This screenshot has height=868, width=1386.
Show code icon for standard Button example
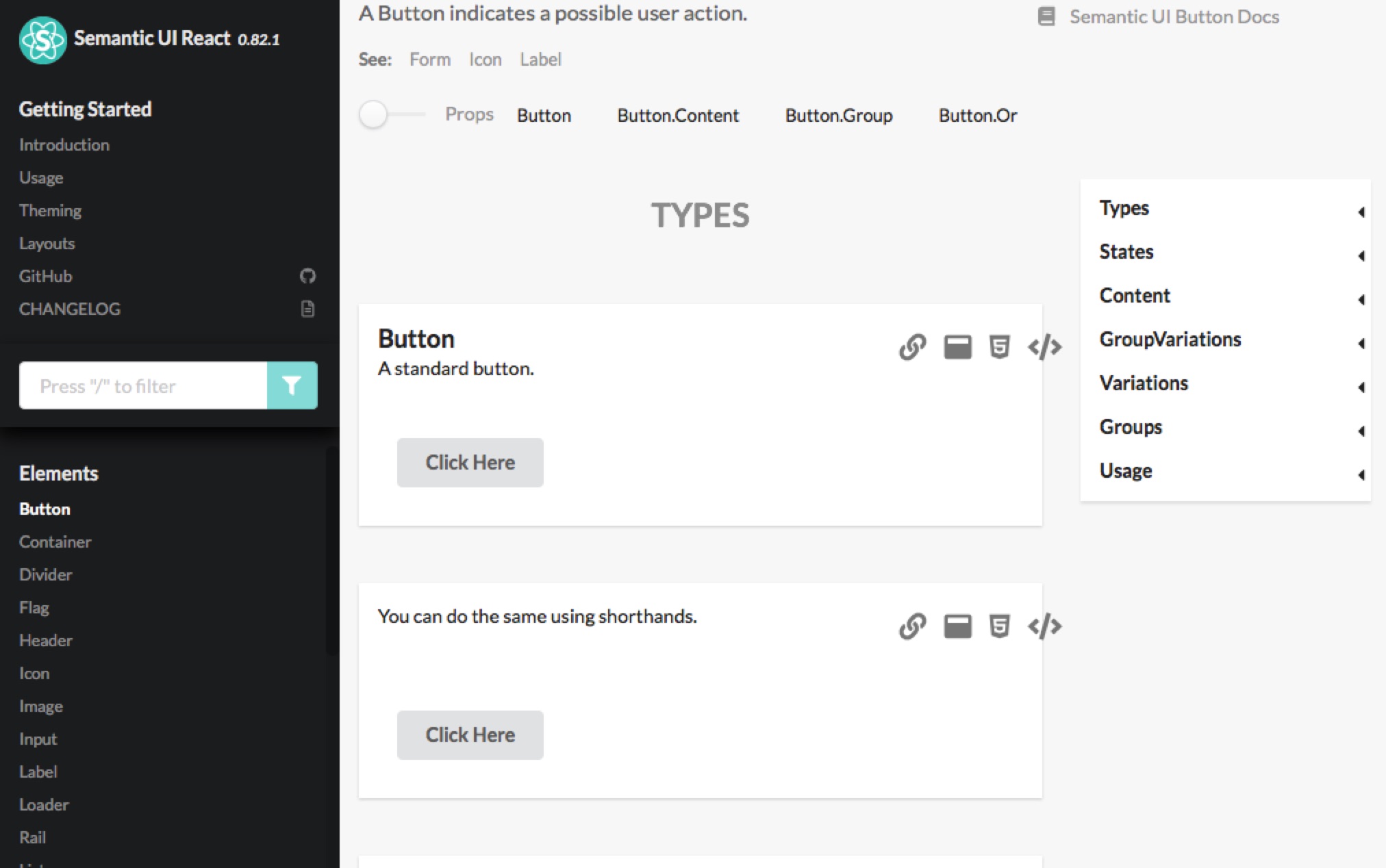[1044, 347]
